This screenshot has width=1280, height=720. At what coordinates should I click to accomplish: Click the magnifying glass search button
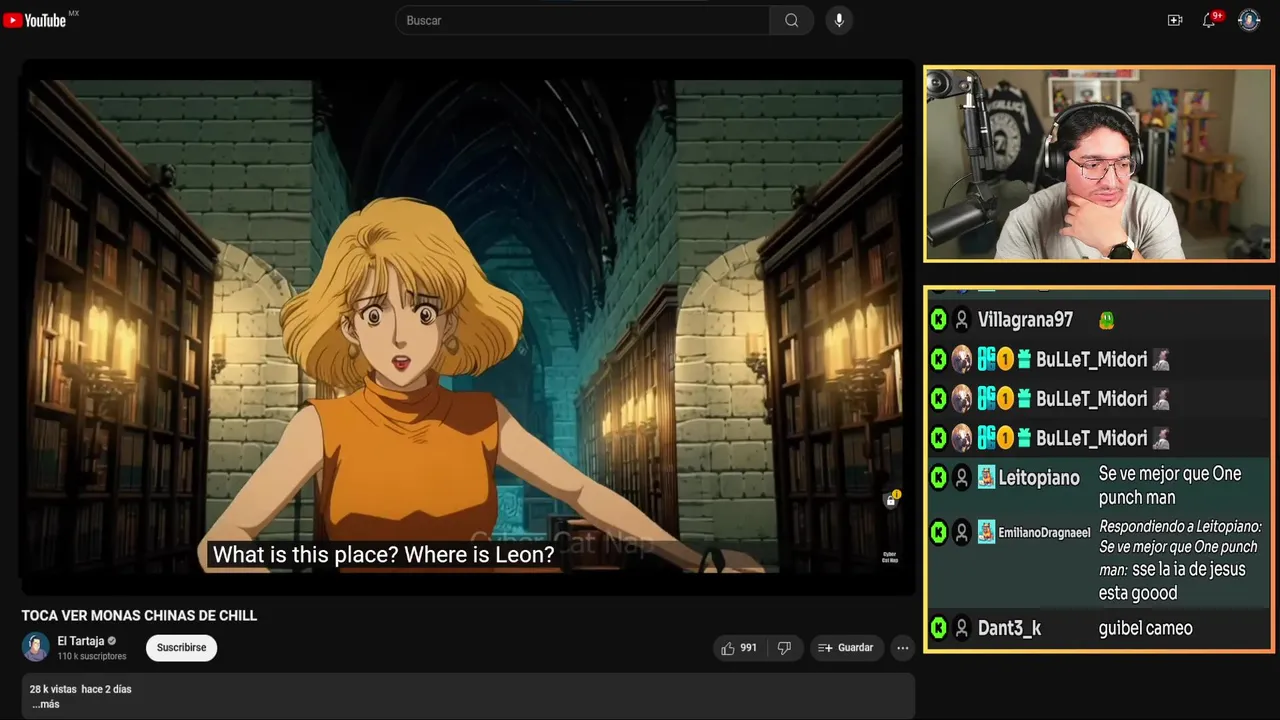791,20
